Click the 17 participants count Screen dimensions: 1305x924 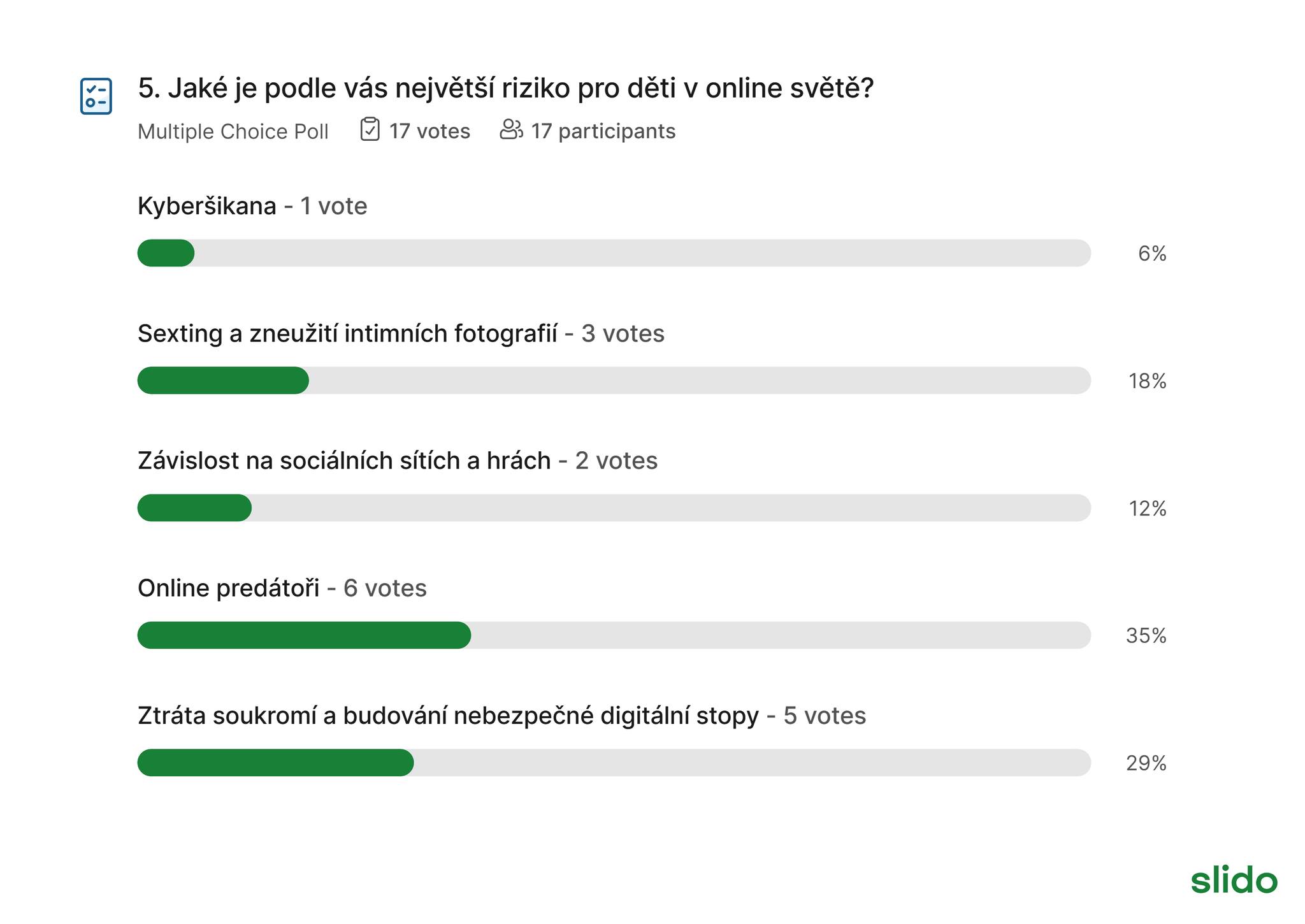[x=603, y=131]
